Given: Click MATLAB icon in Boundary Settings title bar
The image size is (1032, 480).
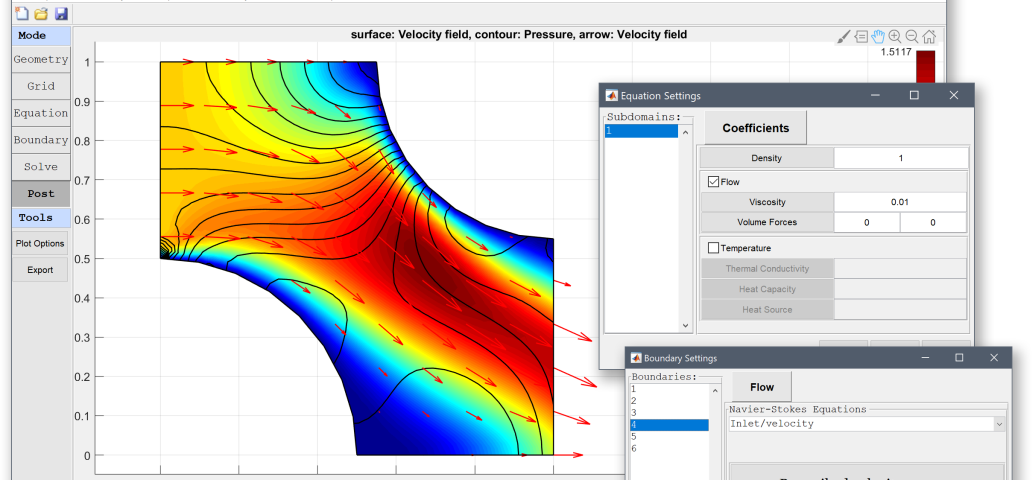Looking at the screenshot, I should 636,358.
